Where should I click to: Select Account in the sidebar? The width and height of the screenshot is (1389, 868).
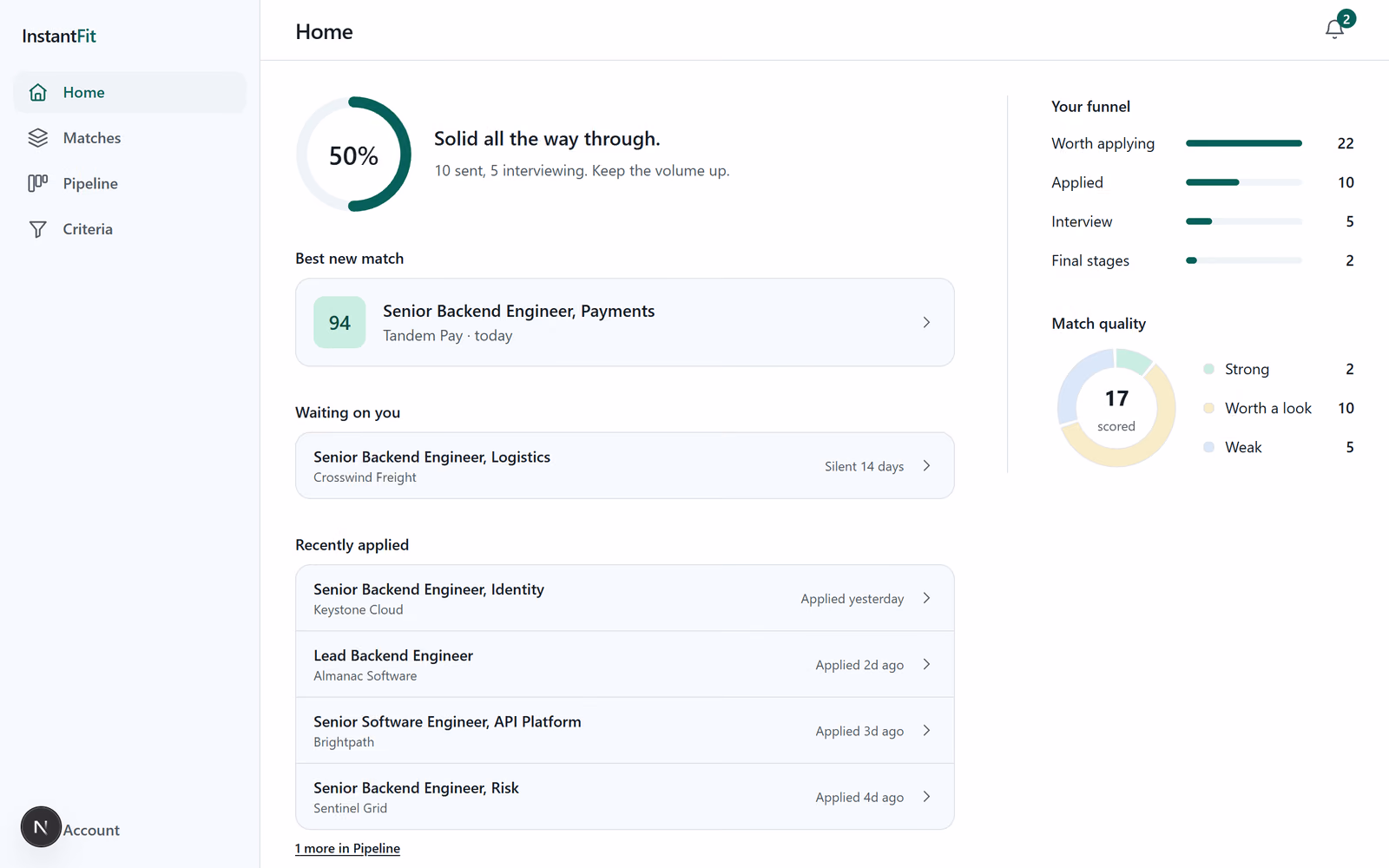[x=91, y=831]
